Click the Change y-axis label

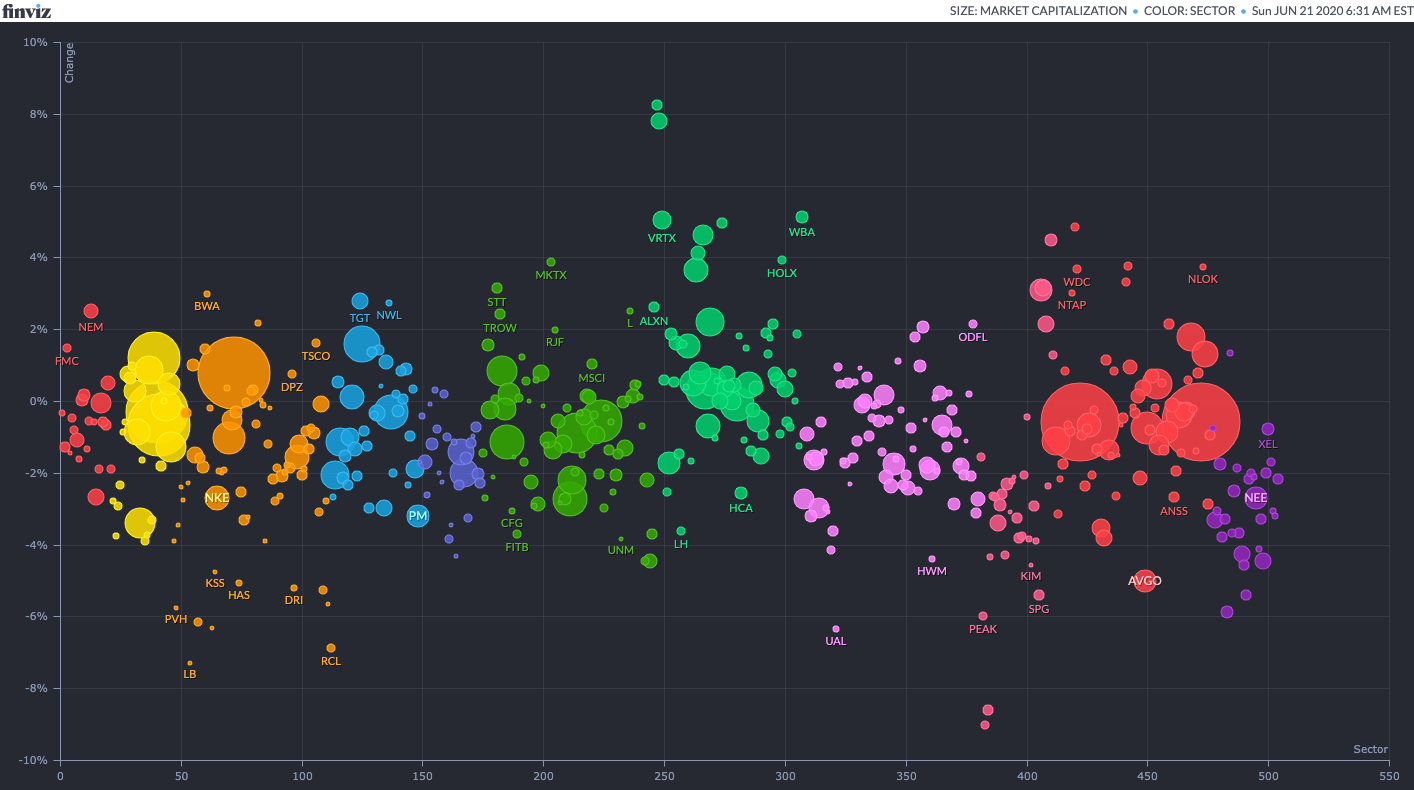pos(69,63)
